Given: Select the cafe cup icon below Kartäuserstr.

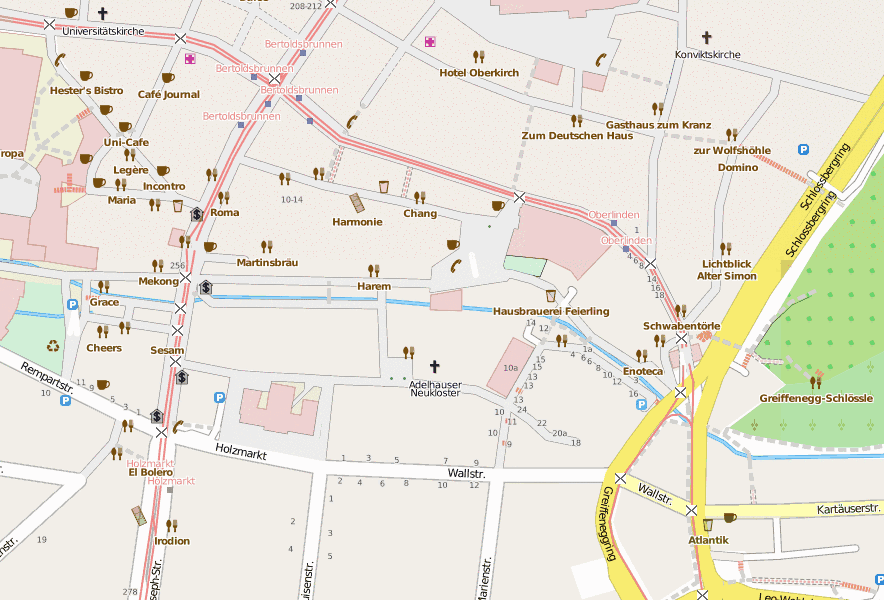Looking at the screenshot, I should 730,517.
